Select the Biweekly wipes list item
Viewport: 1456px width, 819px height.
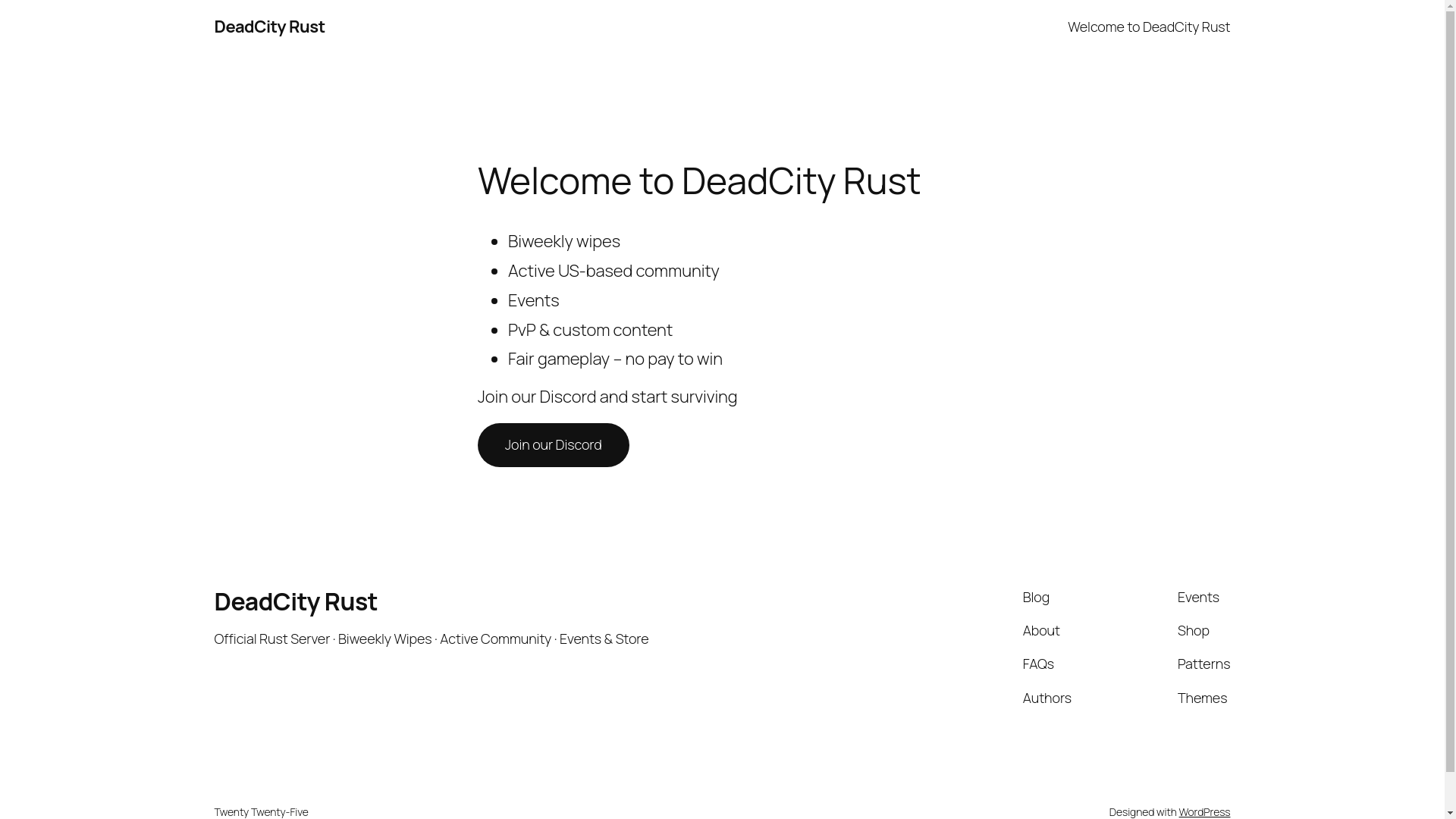tap(563, 241)
